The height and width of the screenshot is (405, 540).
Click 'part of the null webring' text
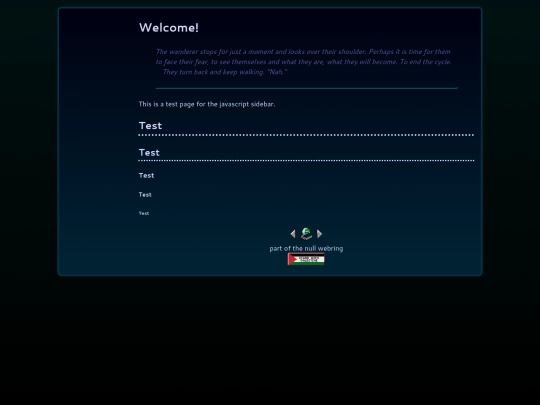point(306,248)
